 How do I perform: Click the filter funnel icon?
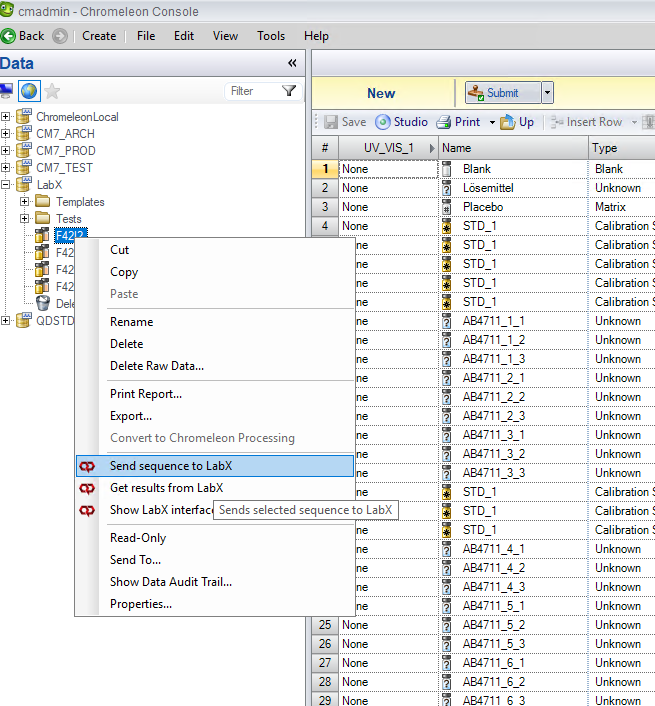click(289, 91)
